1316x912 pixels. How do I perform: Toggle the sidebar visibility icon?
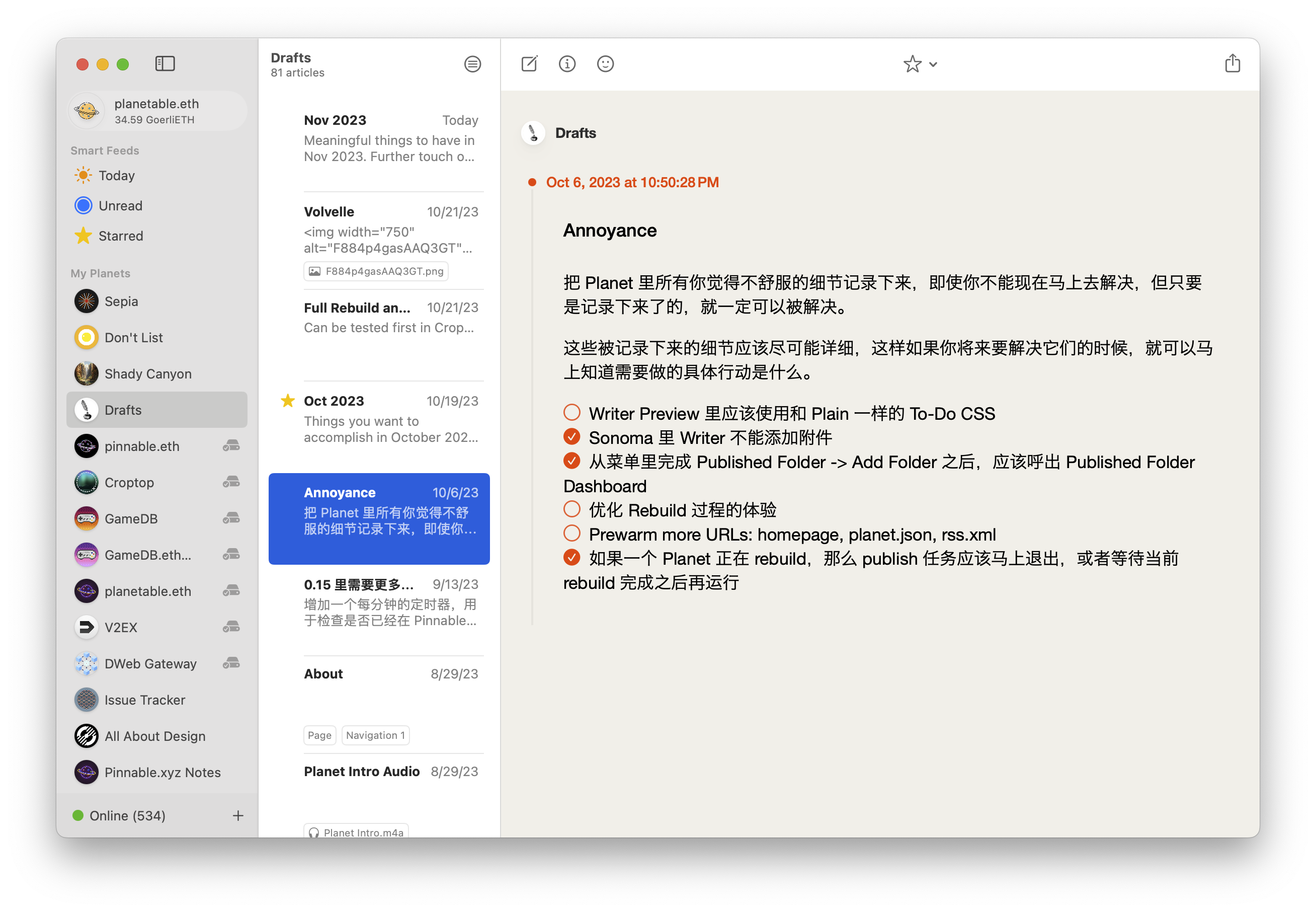pyautogui.click(x=165, y=63)
